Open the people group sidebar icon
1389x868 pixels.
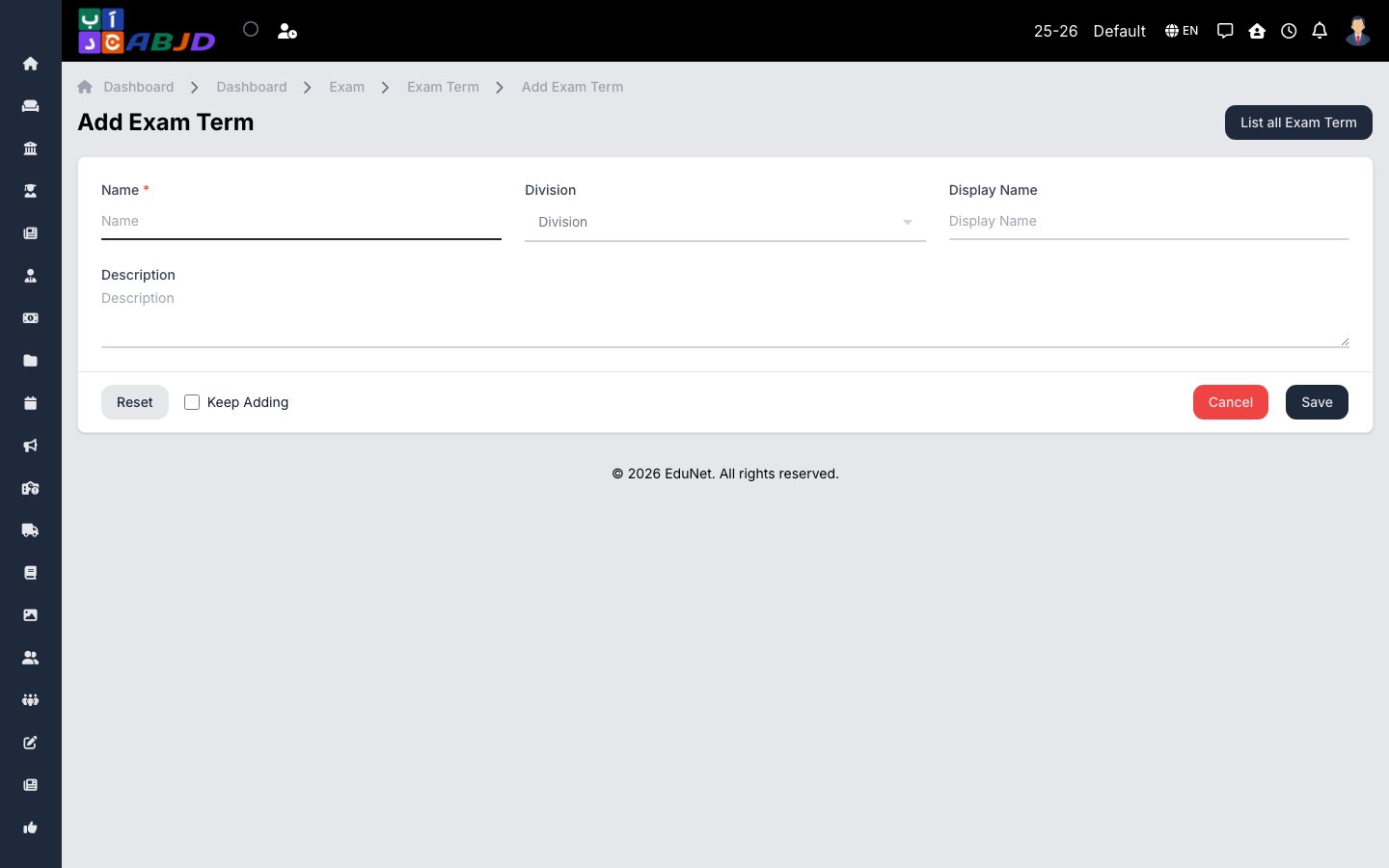[x=30, y=700]
